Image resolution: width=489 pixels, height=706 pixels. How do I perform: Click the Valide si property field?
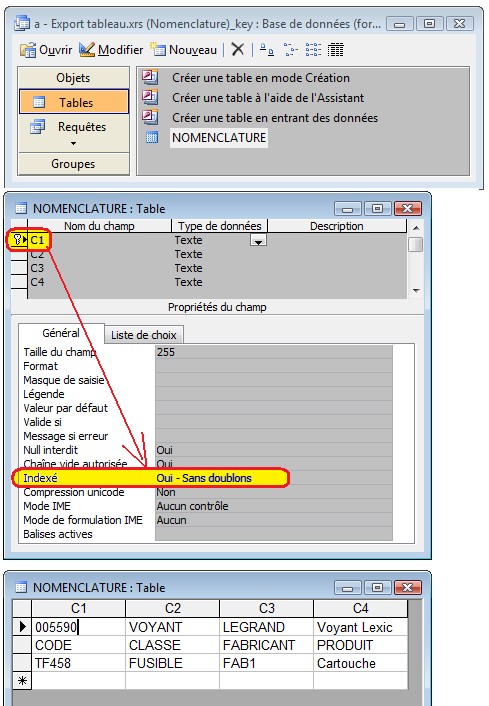tap(273, 422)
